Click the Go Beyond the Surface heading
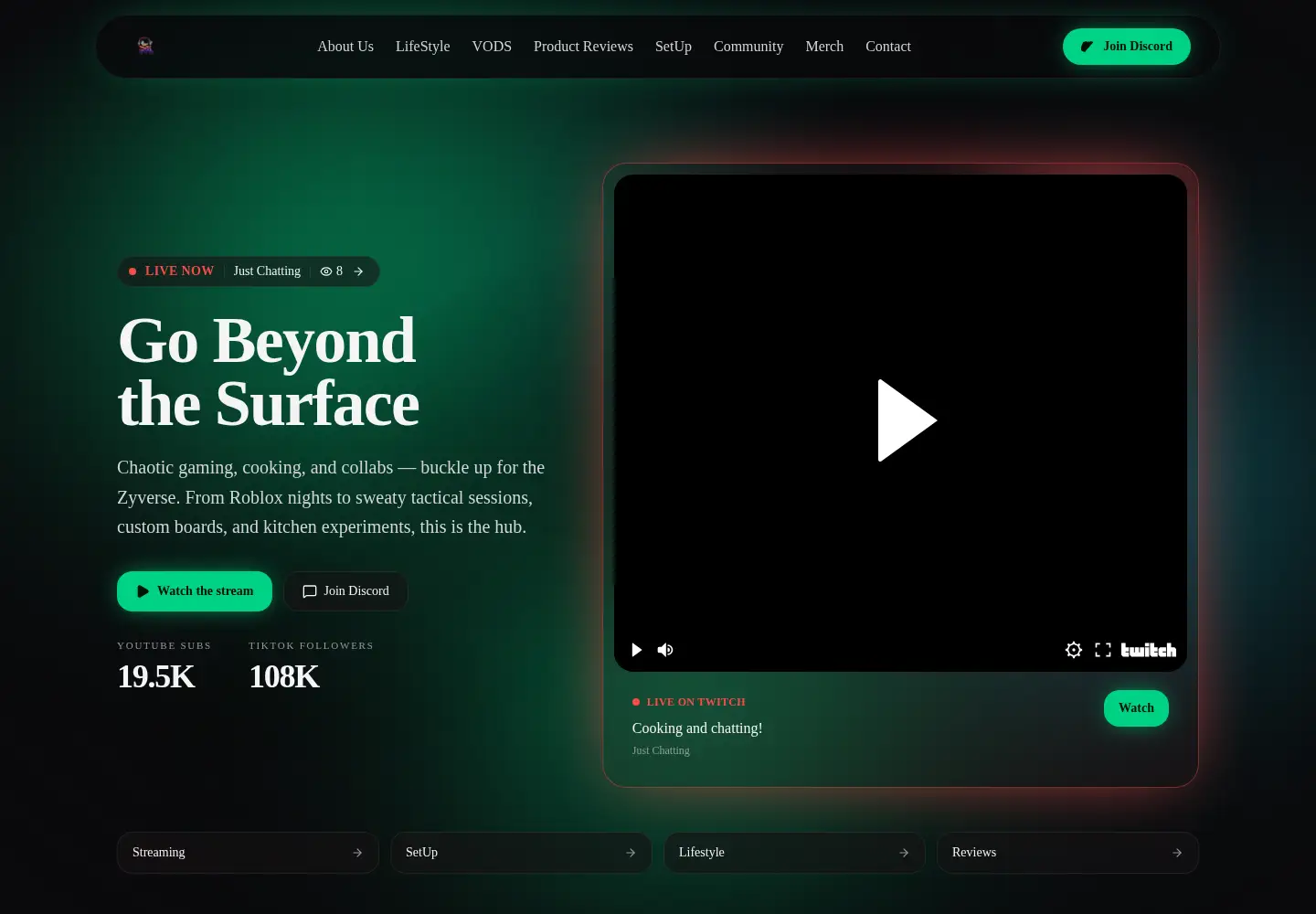Viewport: 1316px width, 914px height. pyautogui.click(x=269, y=372)
